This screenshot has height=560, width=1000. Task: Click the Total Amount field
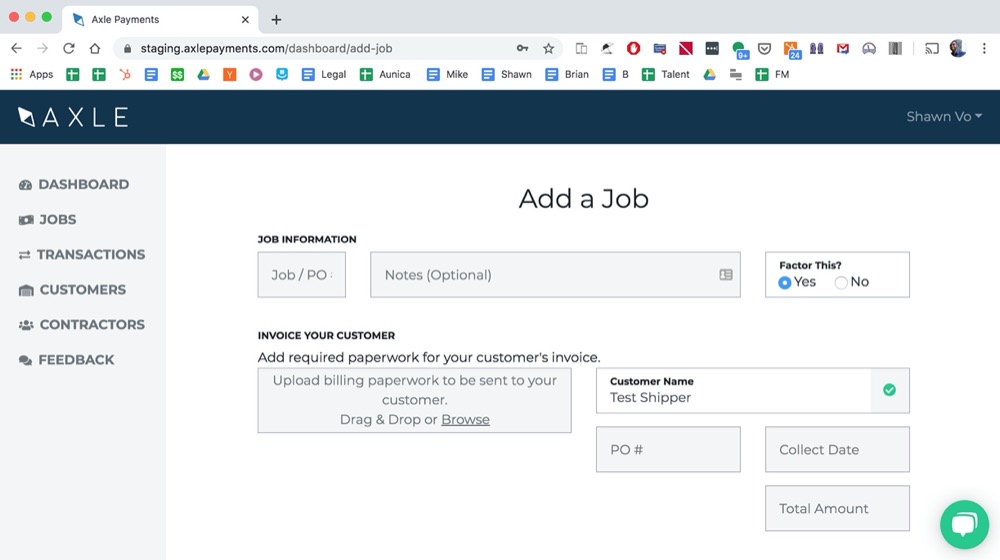(837, 509)
